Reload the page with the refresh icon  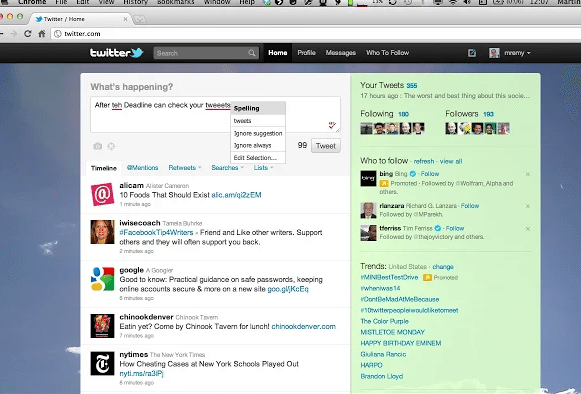tap(27, 34)
